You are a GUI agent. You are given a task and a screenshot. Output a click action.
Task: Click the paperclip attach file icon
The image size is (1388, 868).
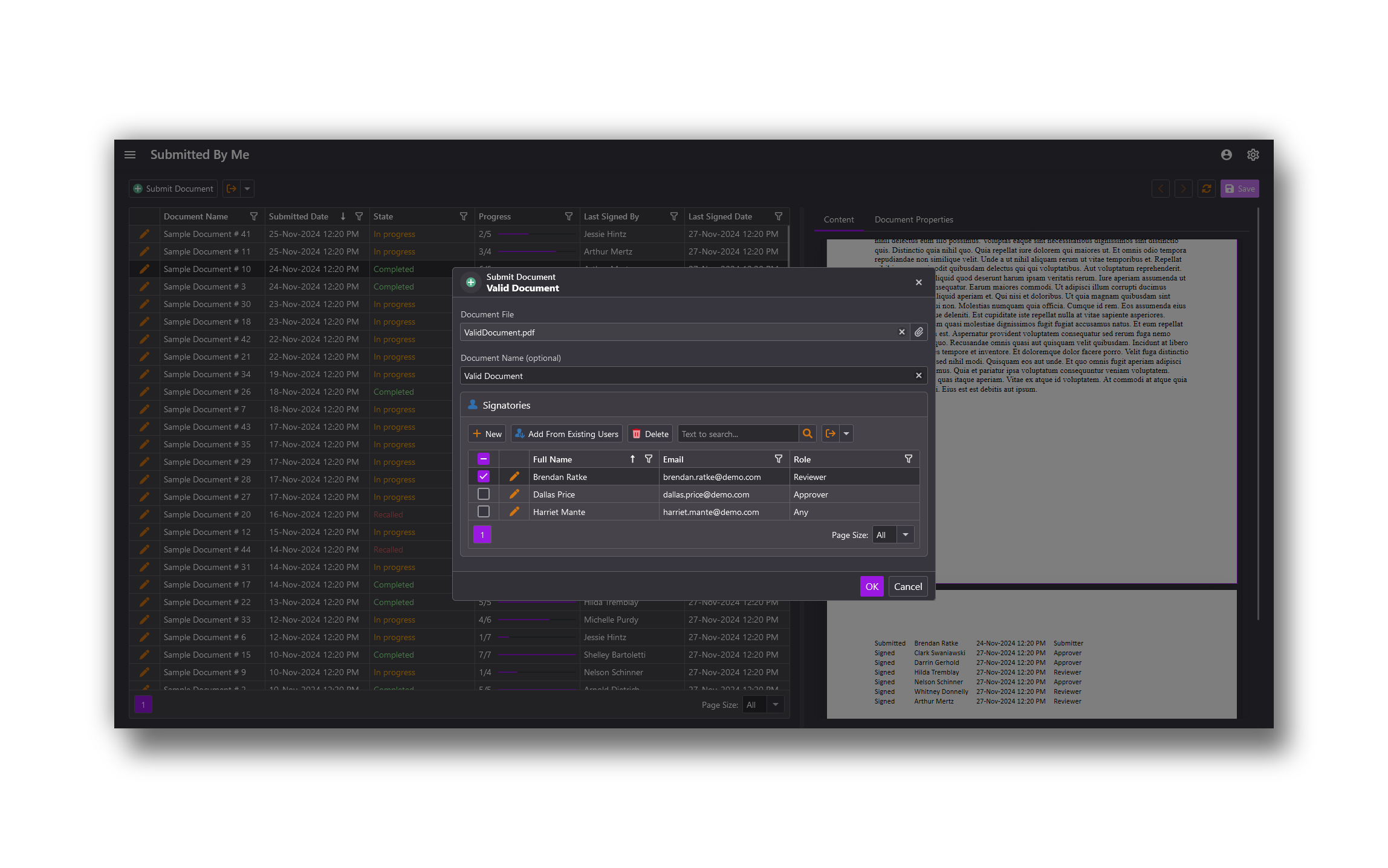point(918,332)
